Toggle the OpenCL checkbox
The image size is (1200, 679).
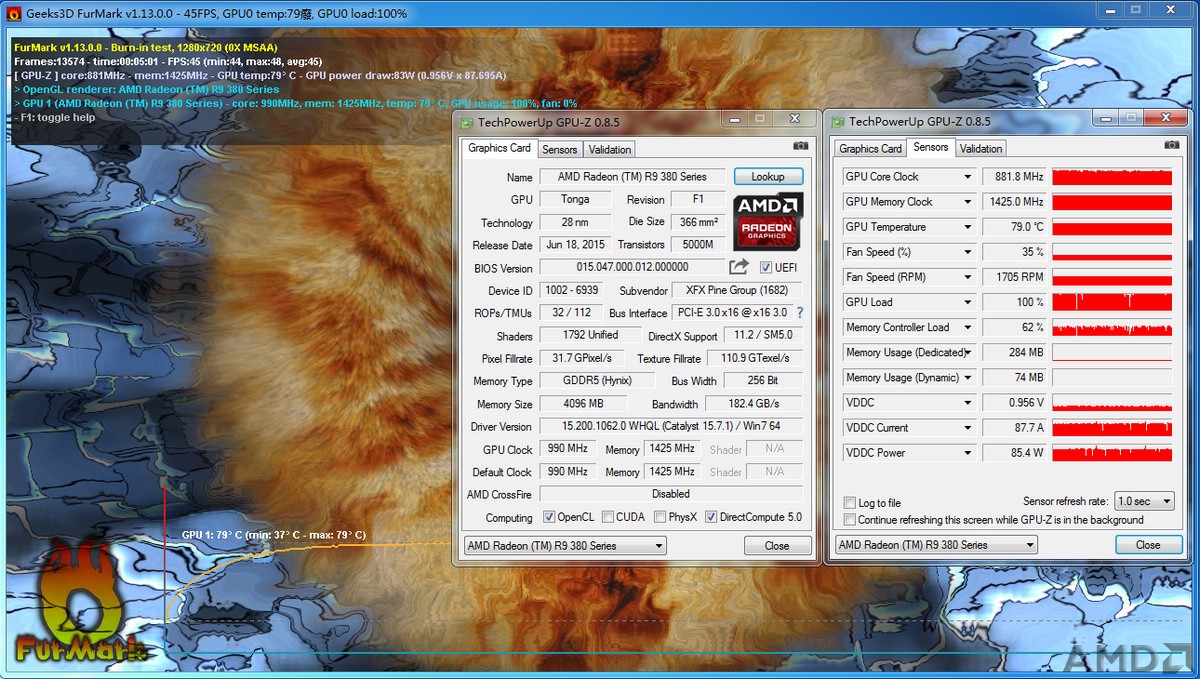549,517
